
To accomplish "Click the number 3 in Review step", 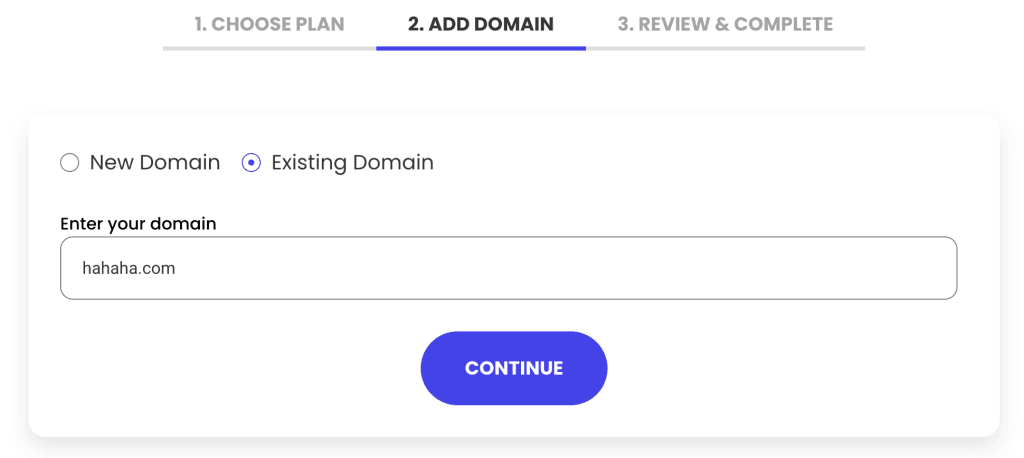I will coord(624,24).
